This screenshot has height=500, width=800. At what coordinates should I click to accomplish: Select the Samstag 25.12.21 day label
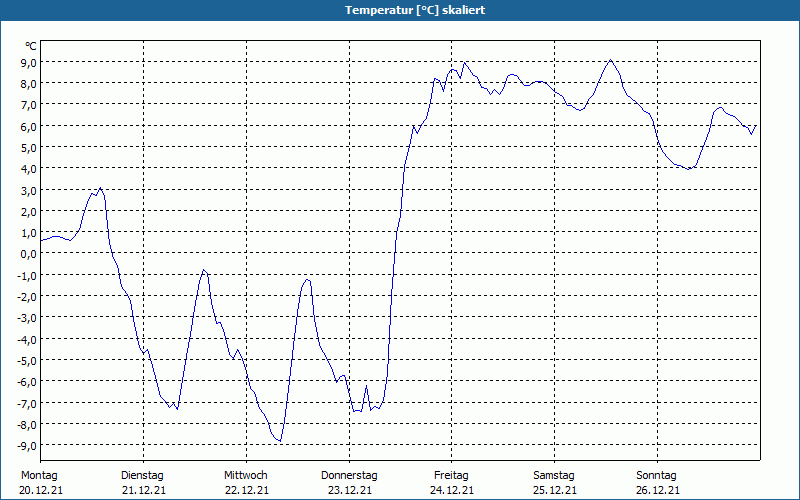click(x=555, y=483)
